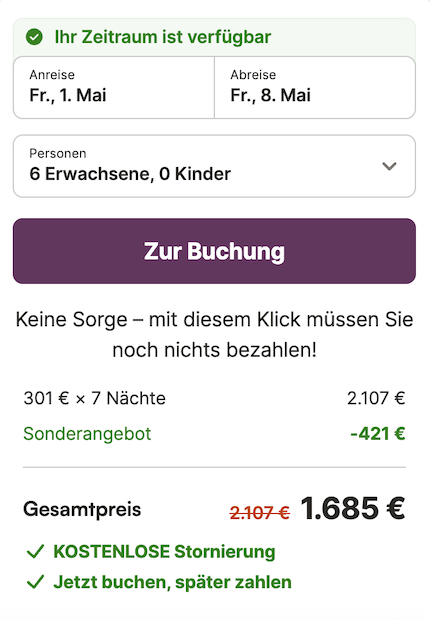Click the Zur Buchung button
430x620 pixels.
(x=214, y=251)
